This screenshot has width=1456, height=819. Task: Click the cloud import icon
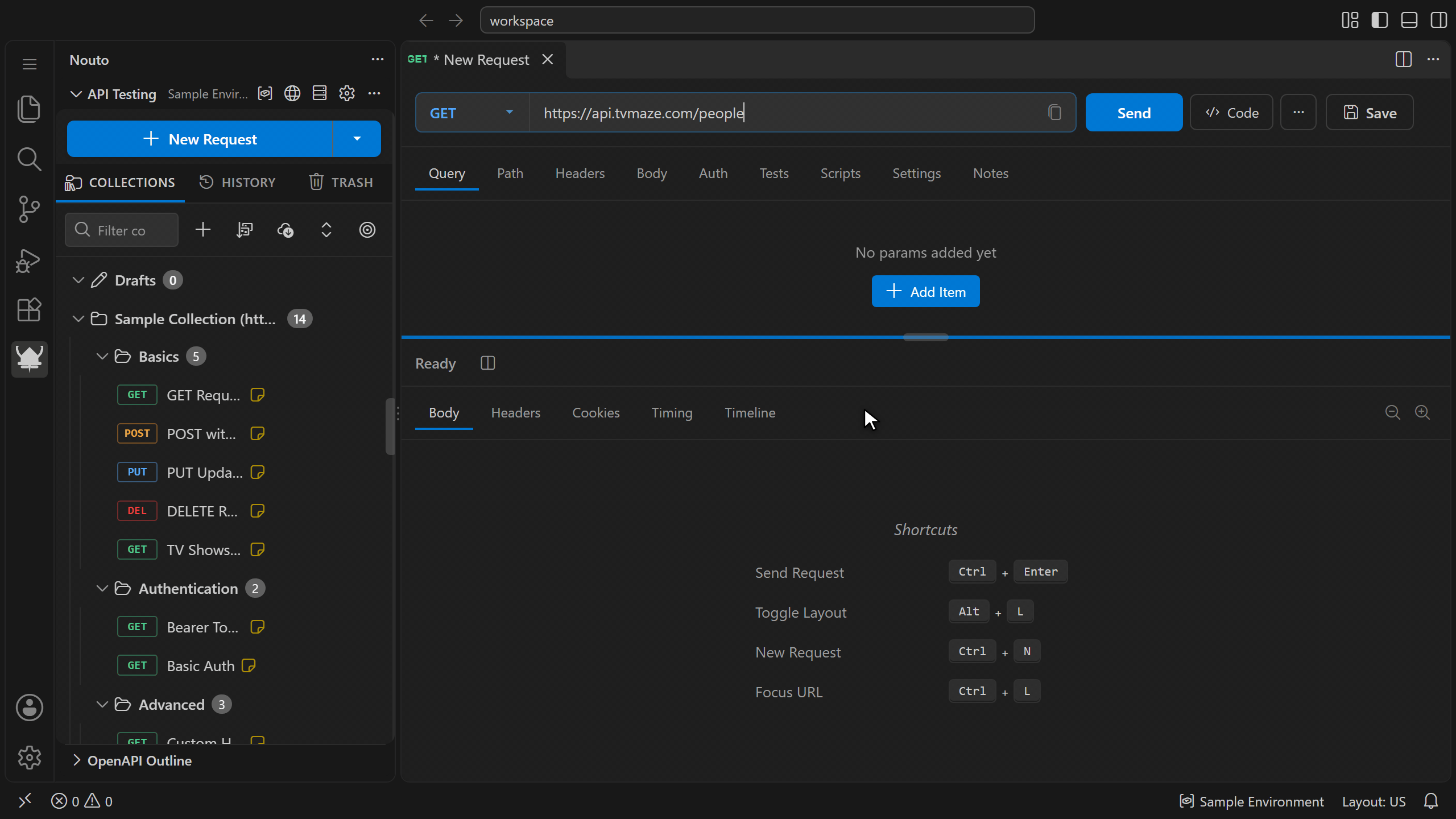[x=286, y=230]
